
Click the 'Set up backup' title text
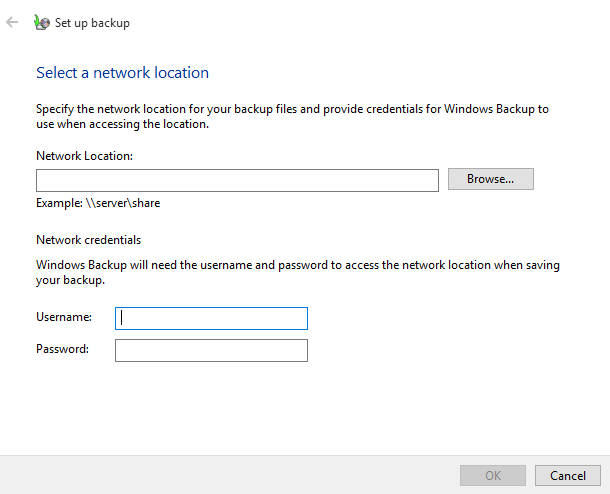click(92, 23)
